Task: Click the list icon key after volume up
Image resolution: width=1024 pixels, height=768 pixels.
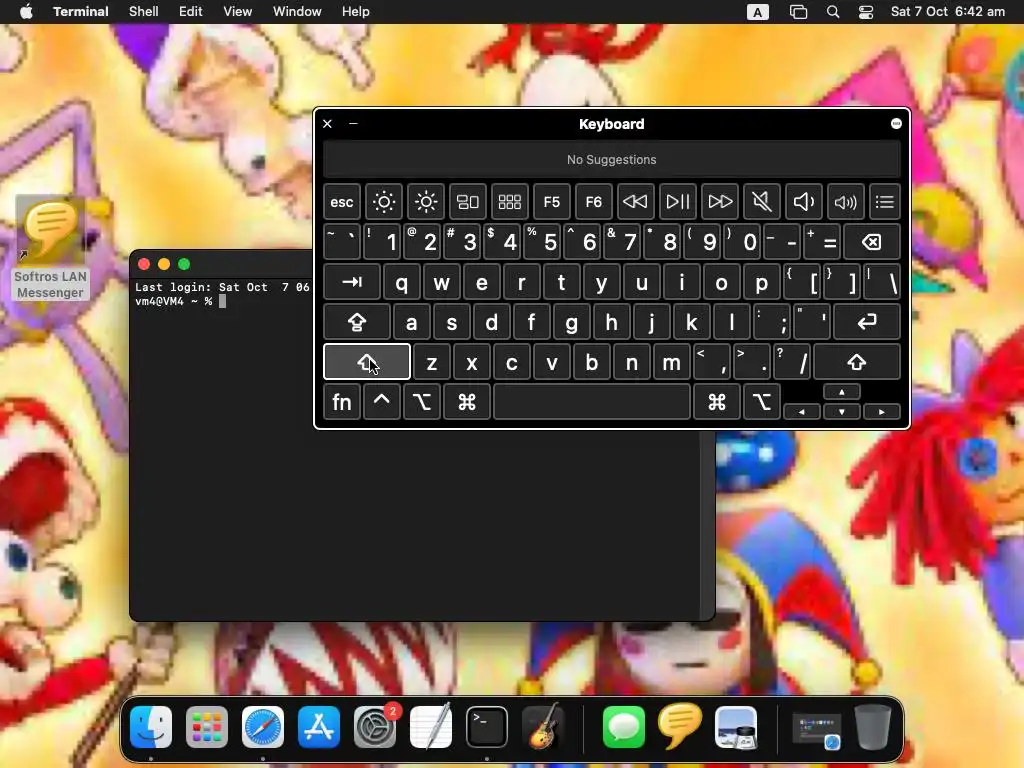Action: (884, 202)
